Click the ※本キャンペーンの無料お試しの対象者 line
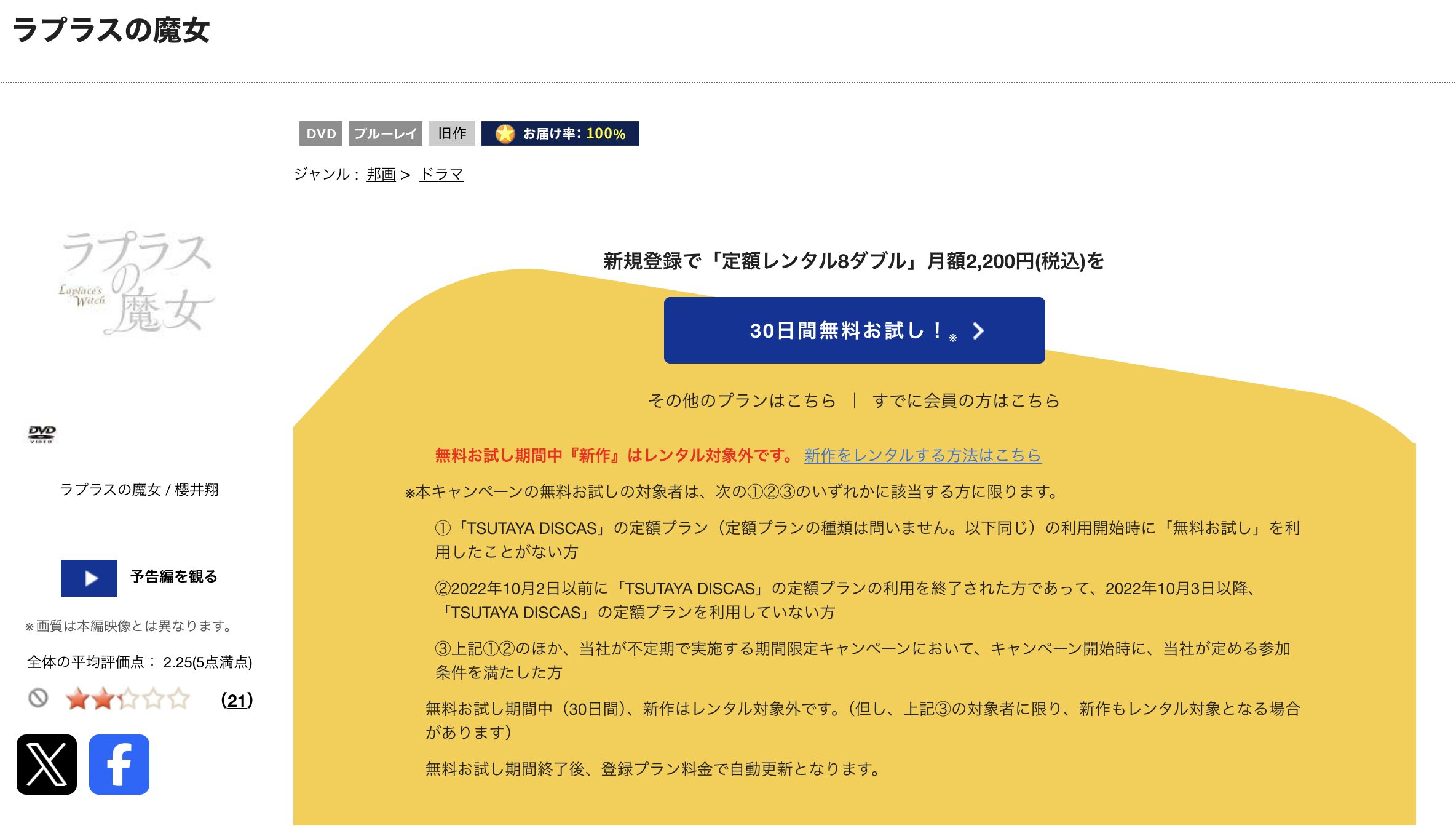This screenshot has width=1456, height=839. [732, 491]
